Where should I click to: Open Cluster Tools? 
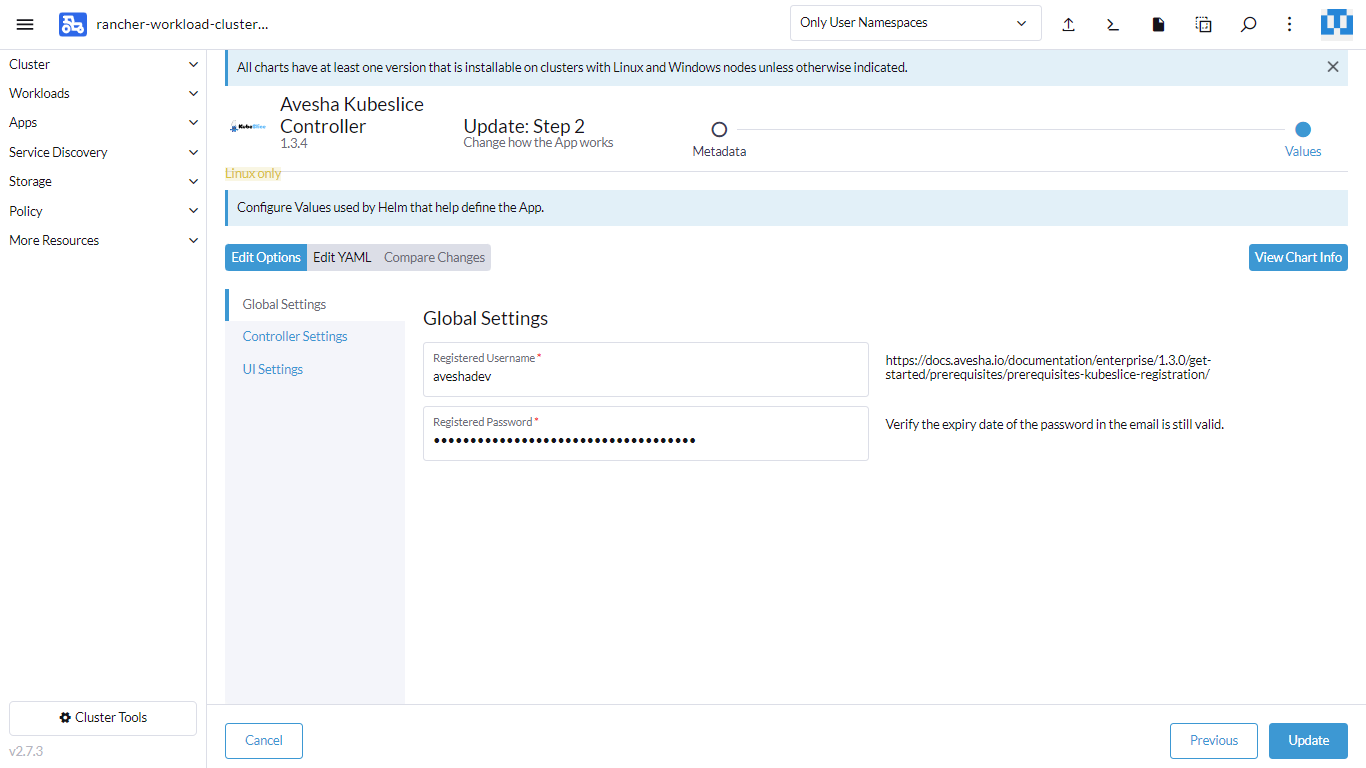point(103,718)
